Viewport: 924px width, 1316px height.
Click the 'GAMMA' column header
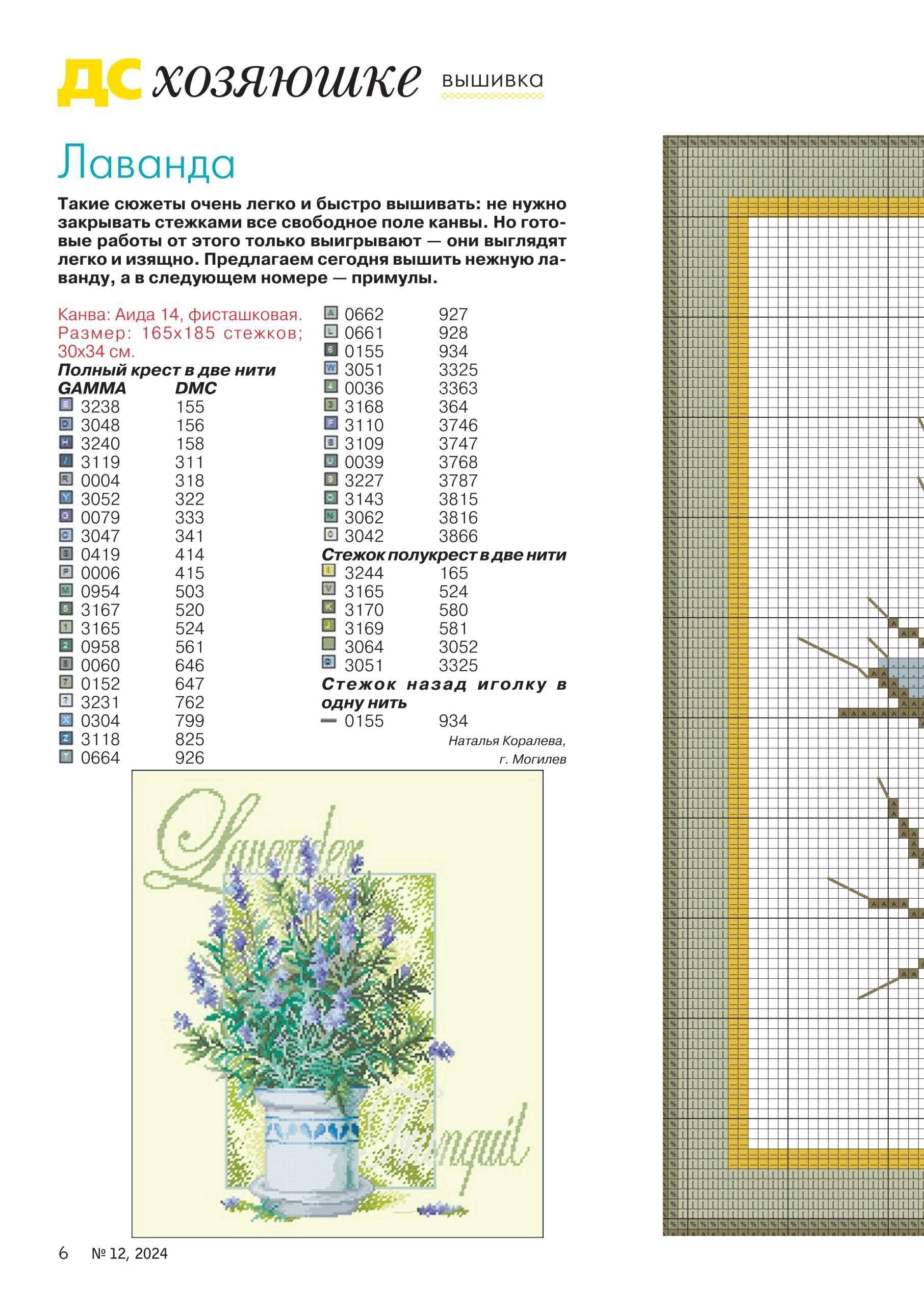point(92,389)
